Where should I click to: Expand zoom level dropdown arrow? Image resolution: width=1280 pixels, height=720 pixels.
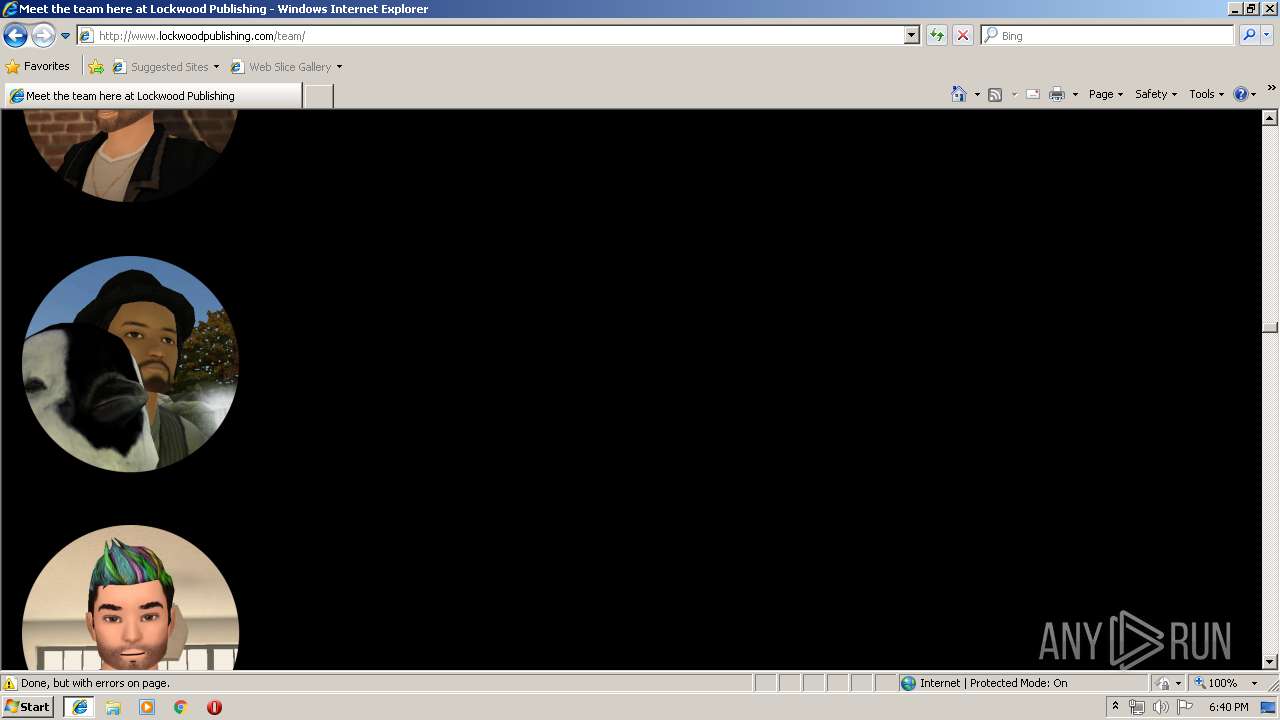tap(1254, 683)
